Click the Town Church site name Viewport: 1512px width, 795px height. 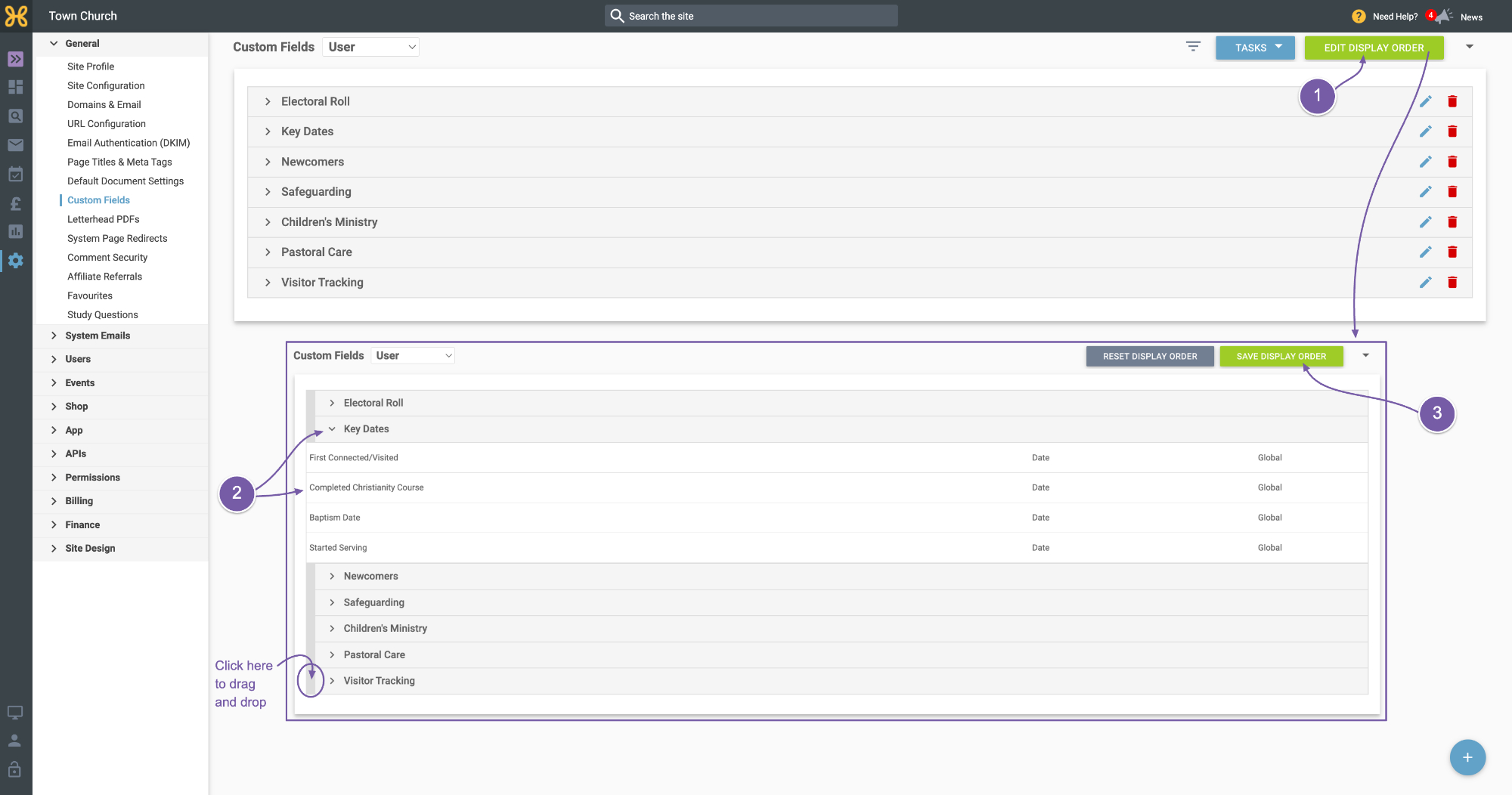coord(83,16)
